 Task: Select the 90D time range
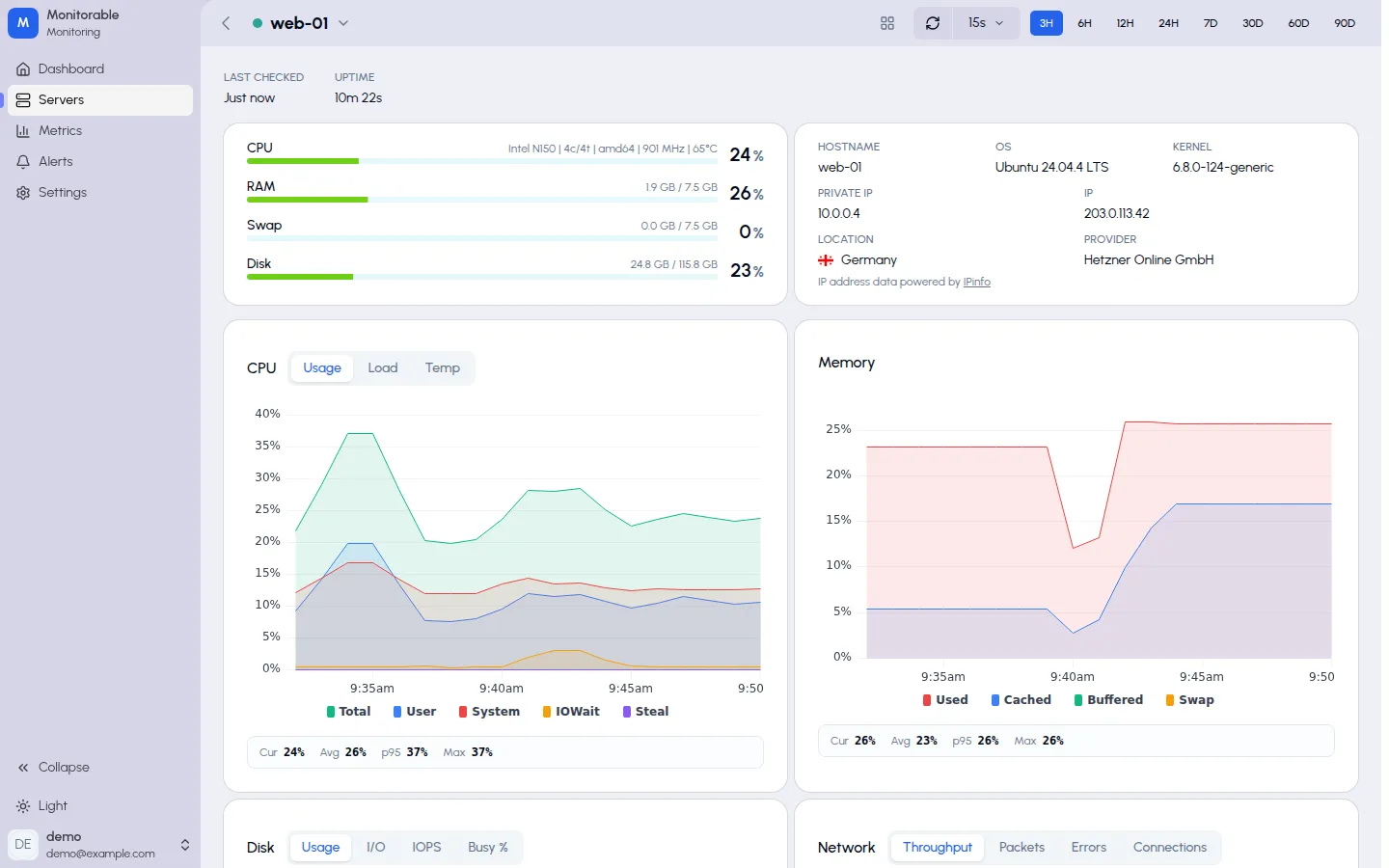point(1345,23)
